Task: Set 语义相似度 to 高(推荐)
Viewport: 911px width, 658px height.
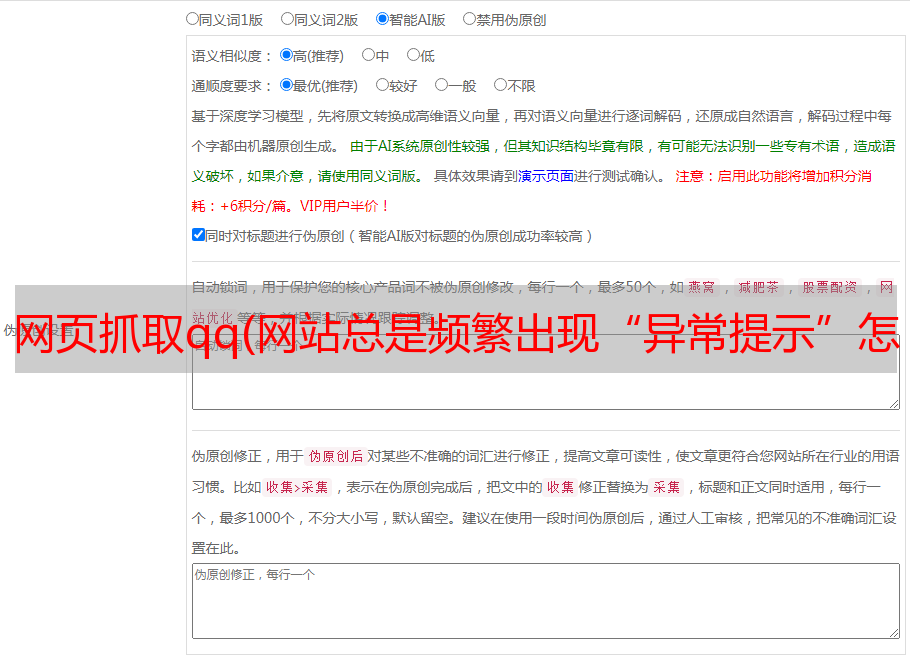Action: tap(286, 55)
